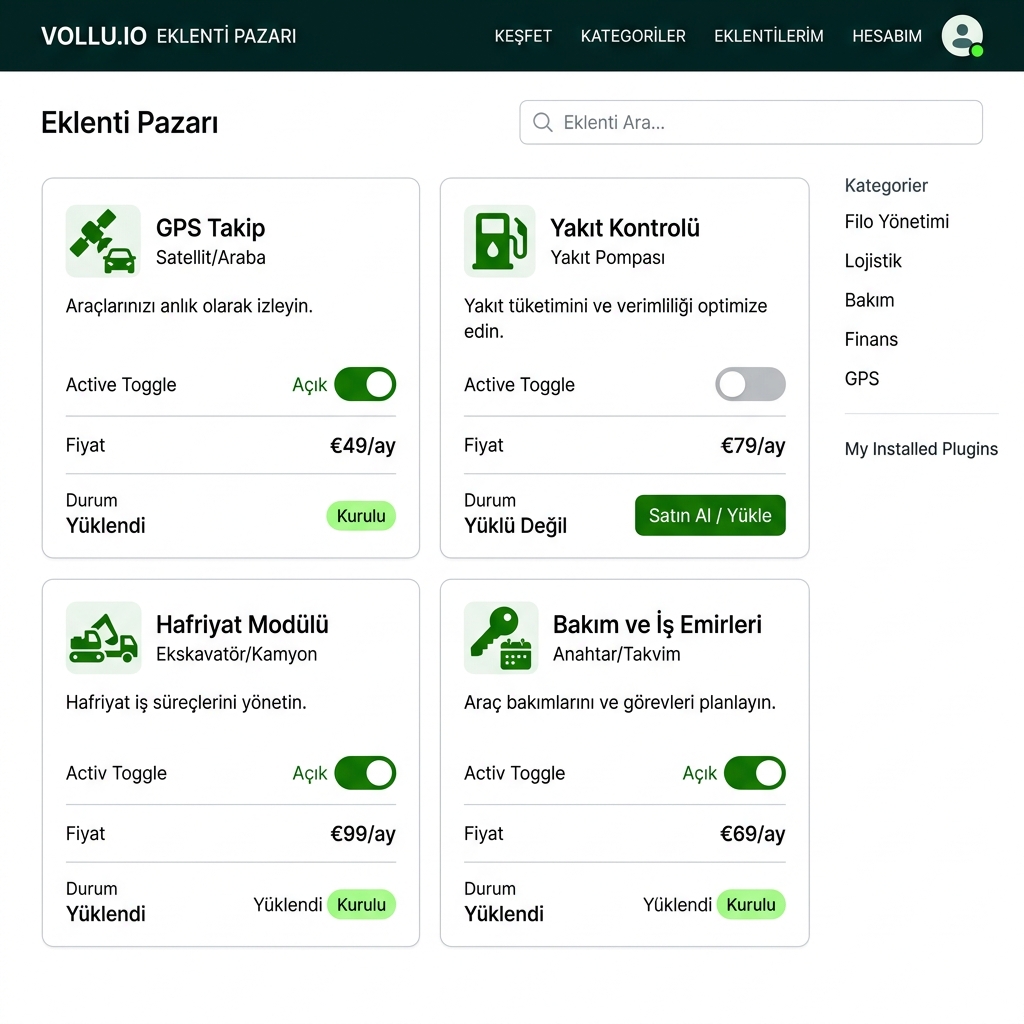The image size is (1024, 1024).
Task: Select the Filo Yönetimi category
Action: point(897,221)
